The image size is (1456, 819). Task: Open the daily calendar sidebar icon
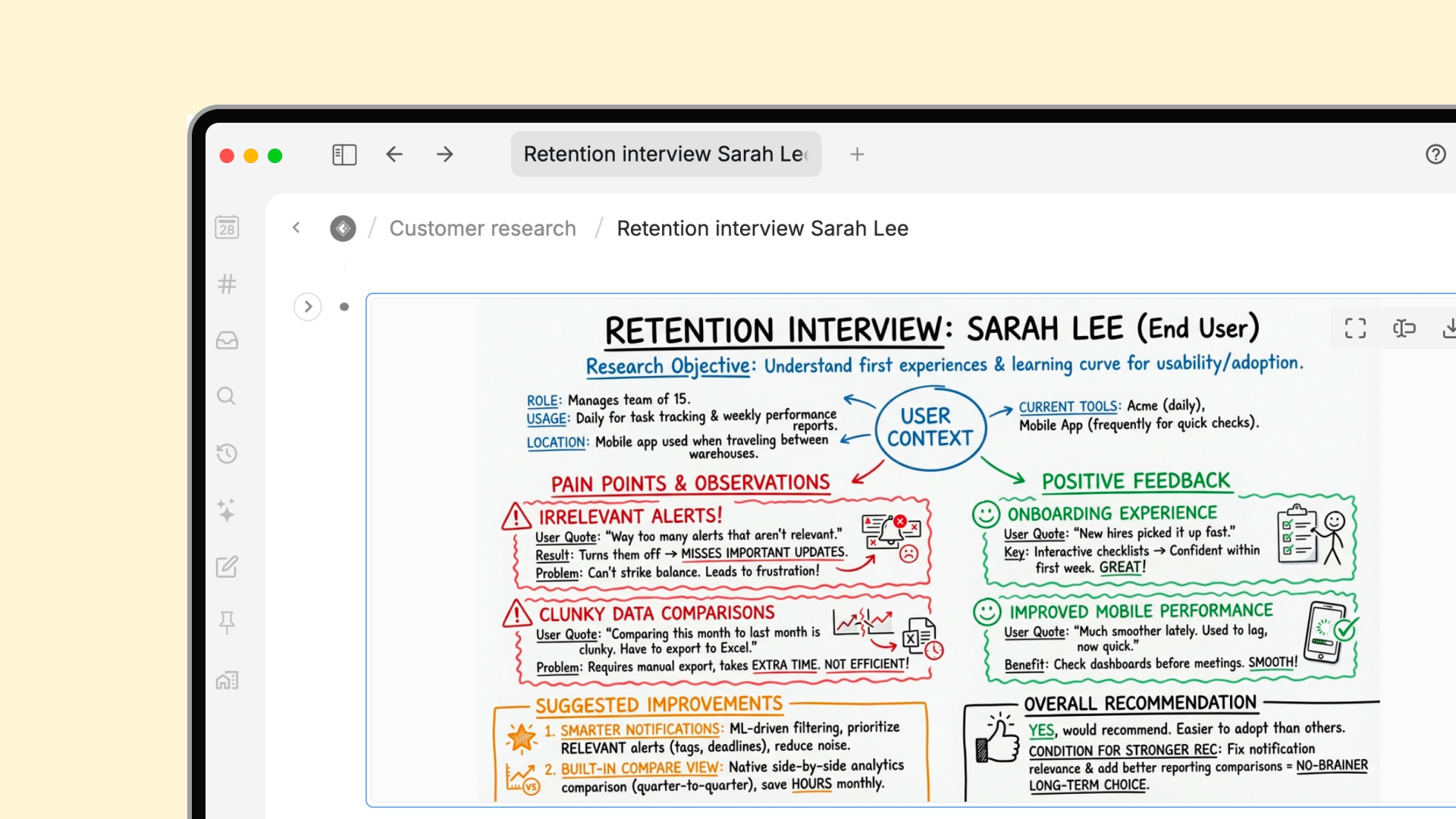pos(227,227)
